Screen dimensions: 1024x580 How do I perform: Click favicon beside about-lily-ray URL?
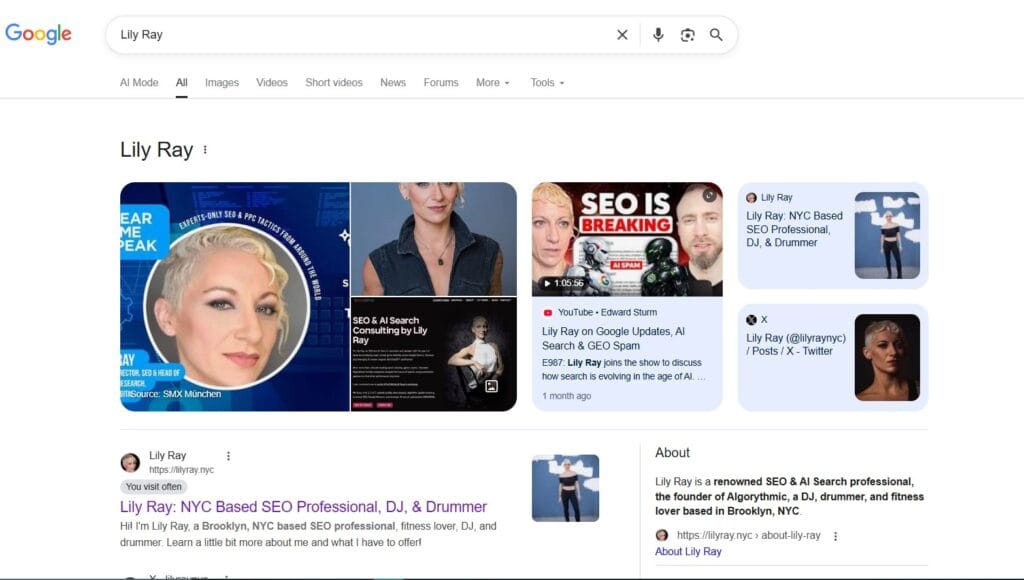(x=662, y=535)
